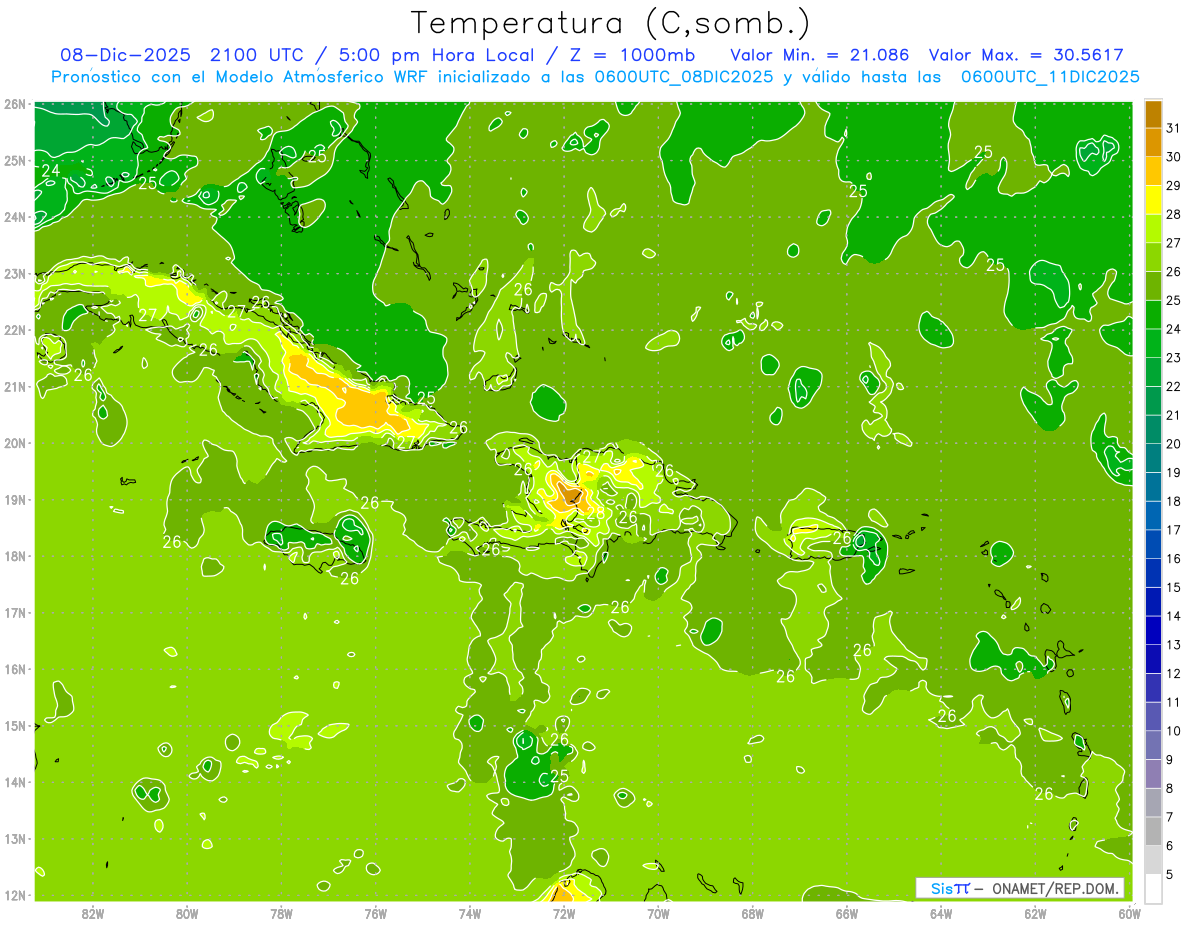Click purple color bar swatch between 9 and 10

point(1154,745)
